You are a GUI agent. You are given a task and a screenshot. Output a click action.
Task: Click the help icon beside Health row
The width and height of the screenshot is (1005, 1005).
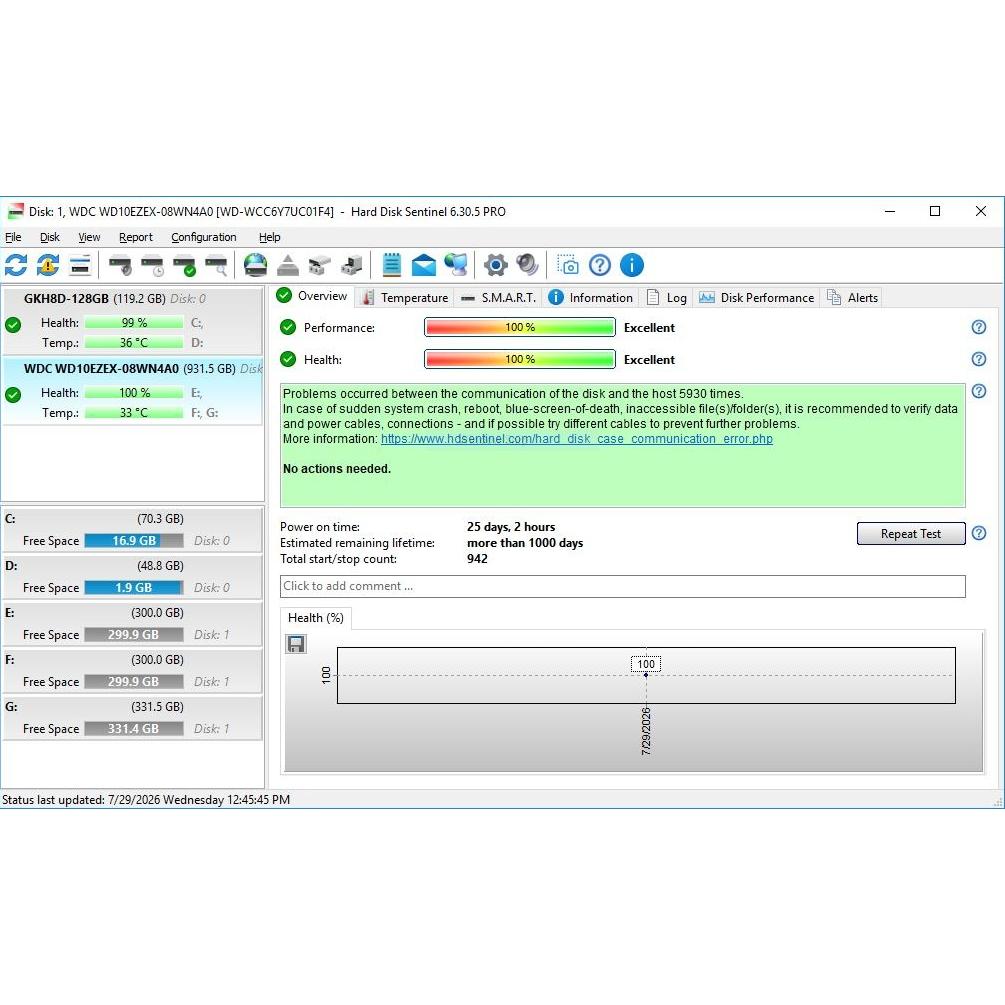click(979, 359)
